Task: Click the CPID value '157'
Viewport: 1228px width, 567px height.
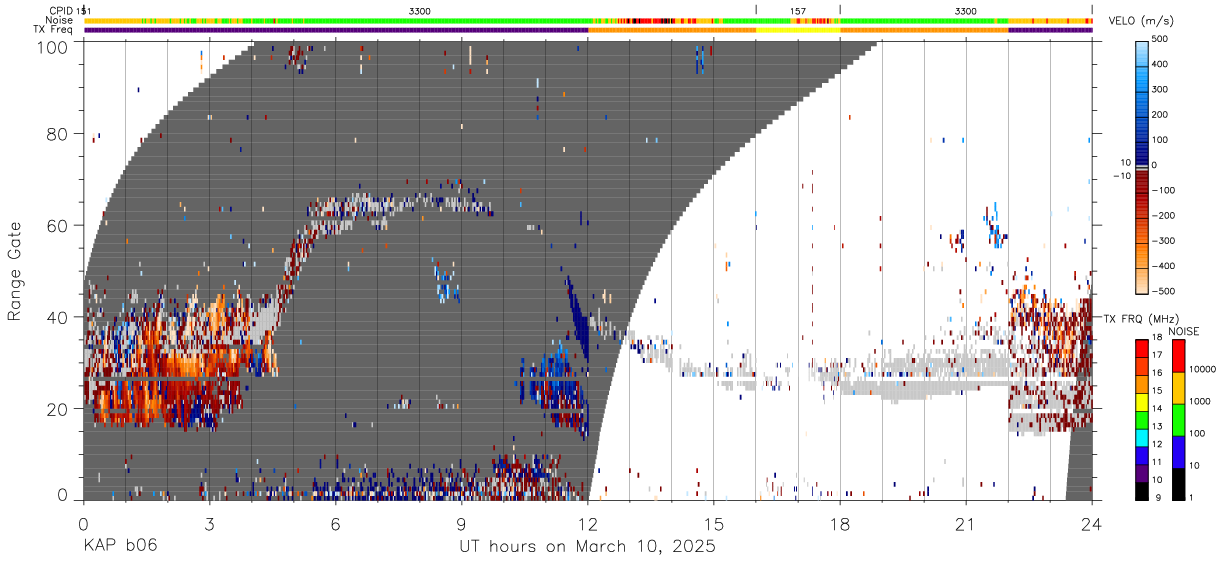Action: (x=798, y=10)
